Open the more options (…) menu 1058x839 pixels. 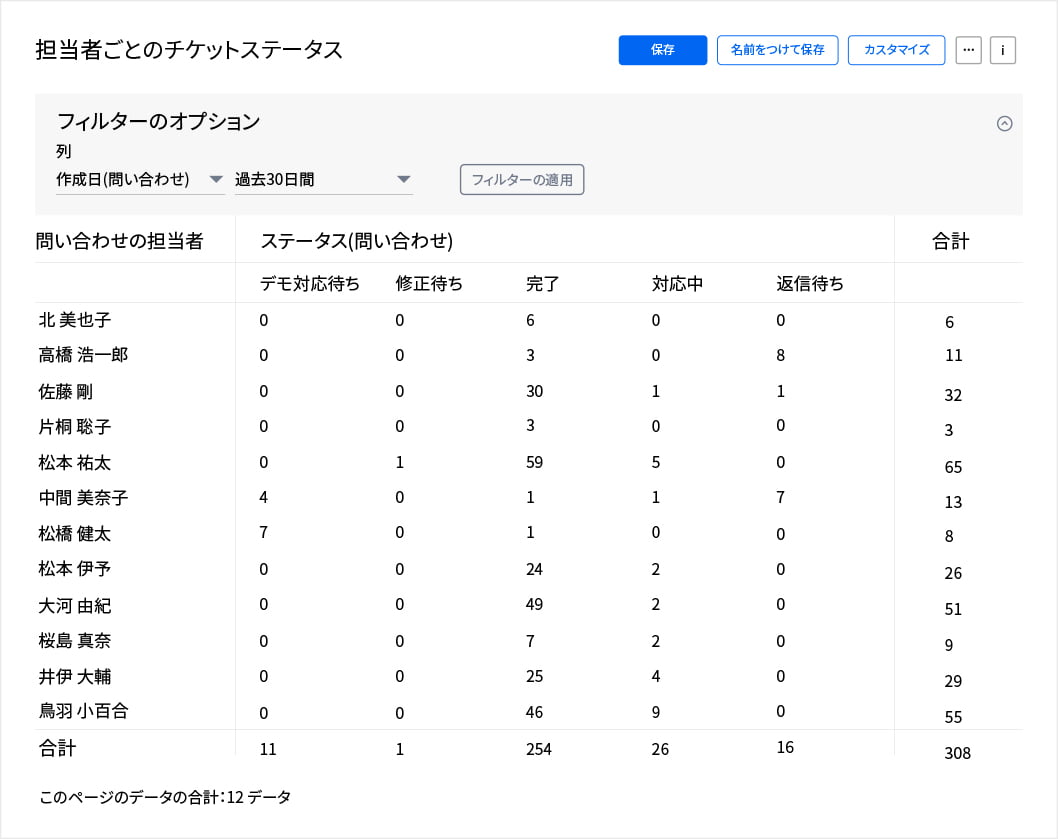coord(968,50)
